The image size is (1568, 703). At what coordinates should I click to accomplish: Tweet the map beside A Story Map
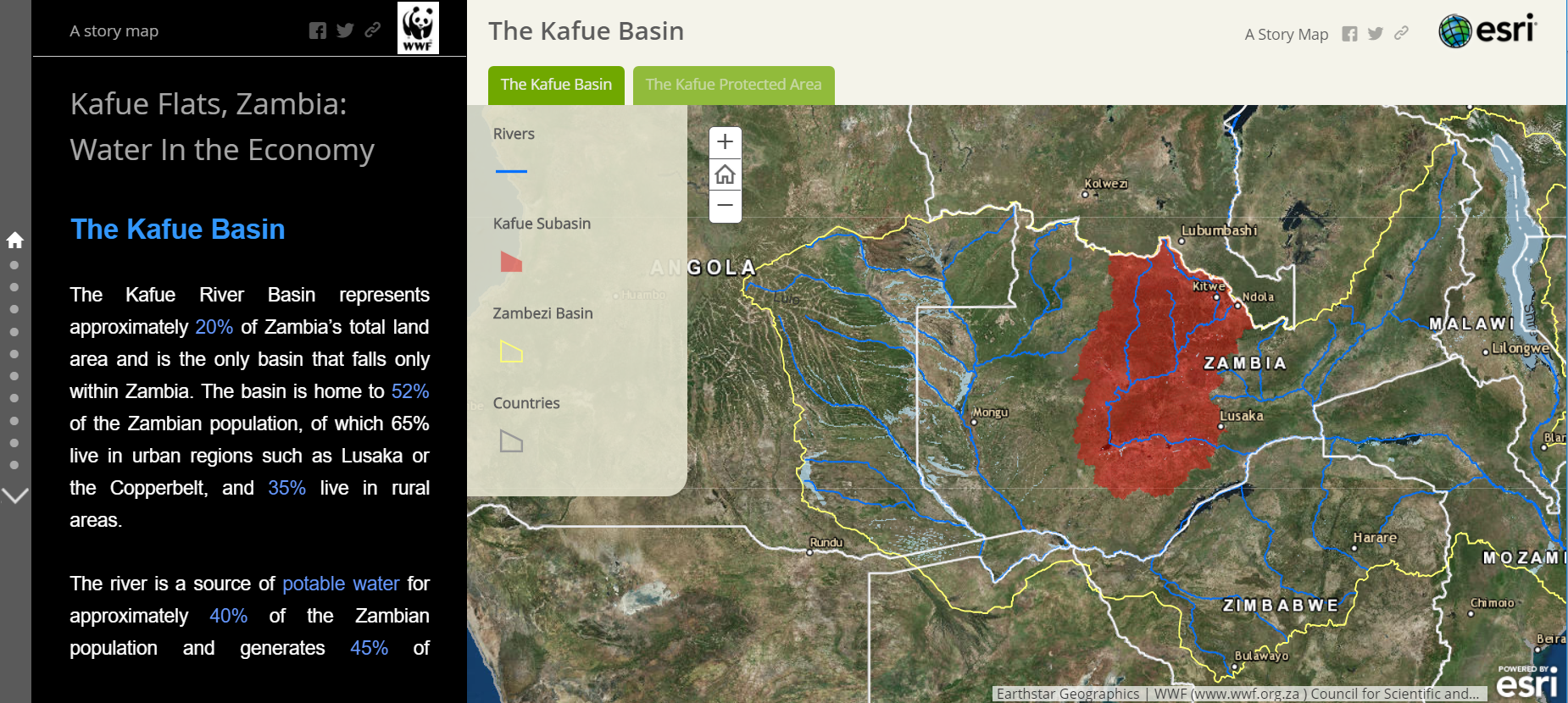point(1375,34)
